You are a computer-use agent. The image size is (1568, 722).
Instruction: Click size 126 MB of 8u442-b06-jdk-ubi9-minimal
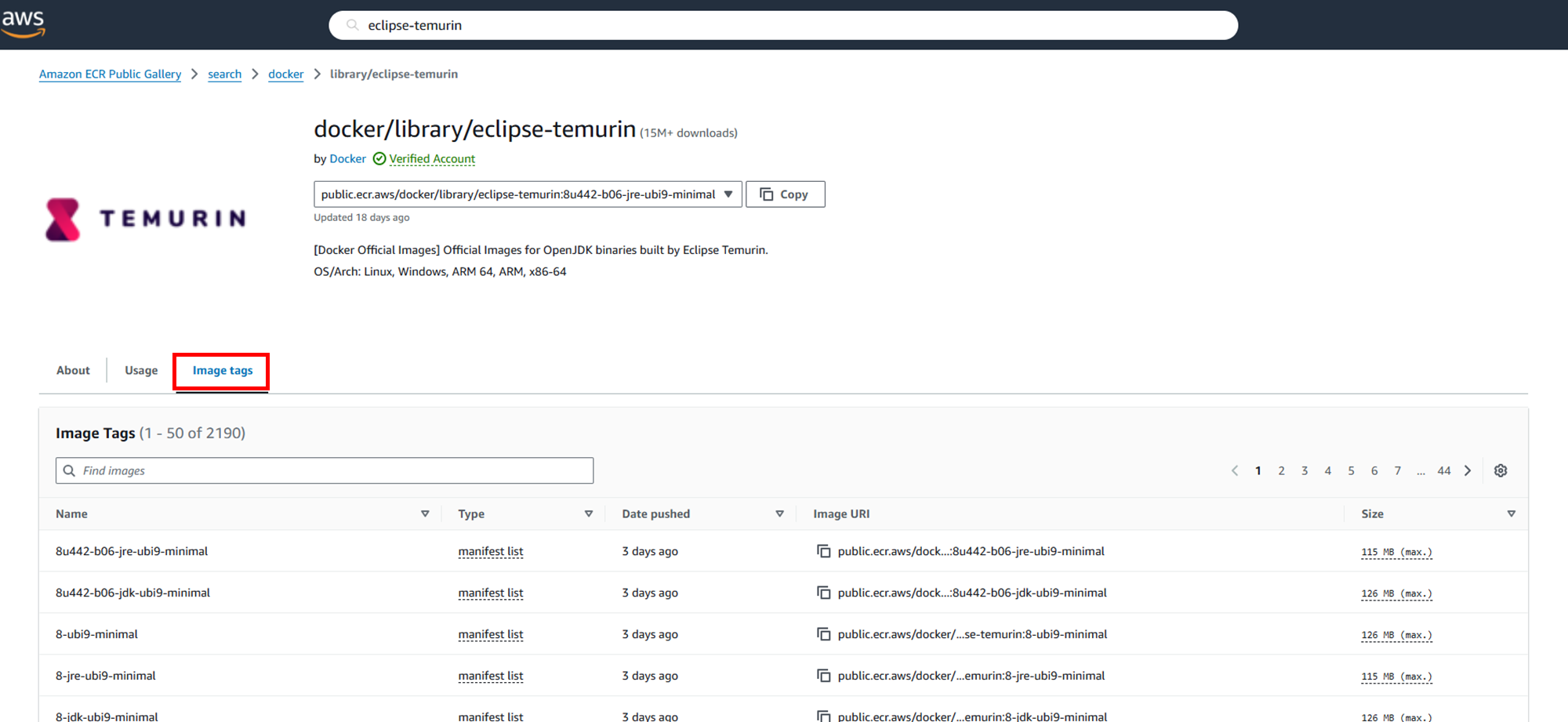1396,593
